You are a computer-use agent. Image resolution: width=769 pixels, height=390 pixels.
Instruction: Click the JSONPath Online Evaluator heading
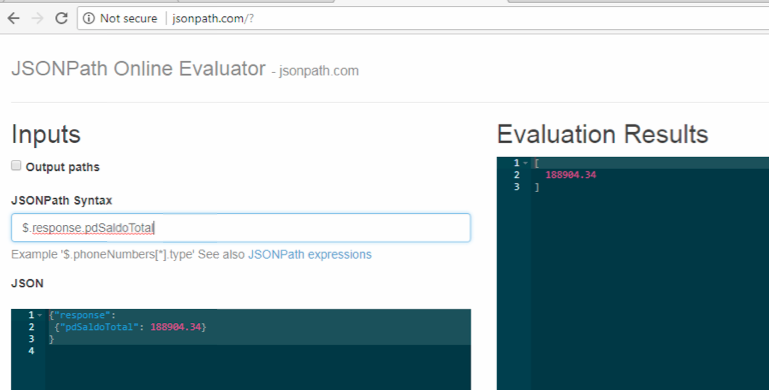138,69
